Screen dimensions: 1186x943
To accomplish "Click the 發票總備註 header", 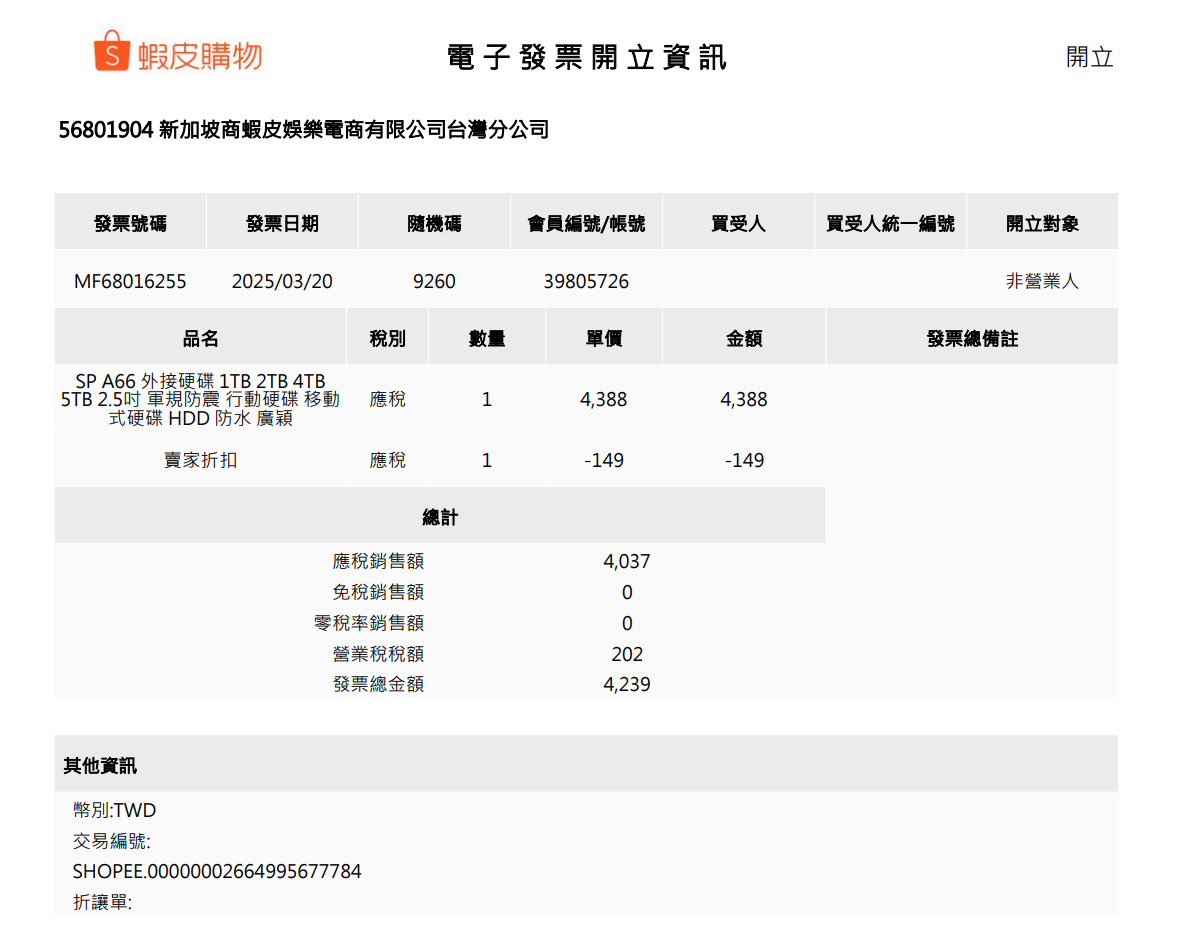I will pyautogui.click(x=972, y=339).
